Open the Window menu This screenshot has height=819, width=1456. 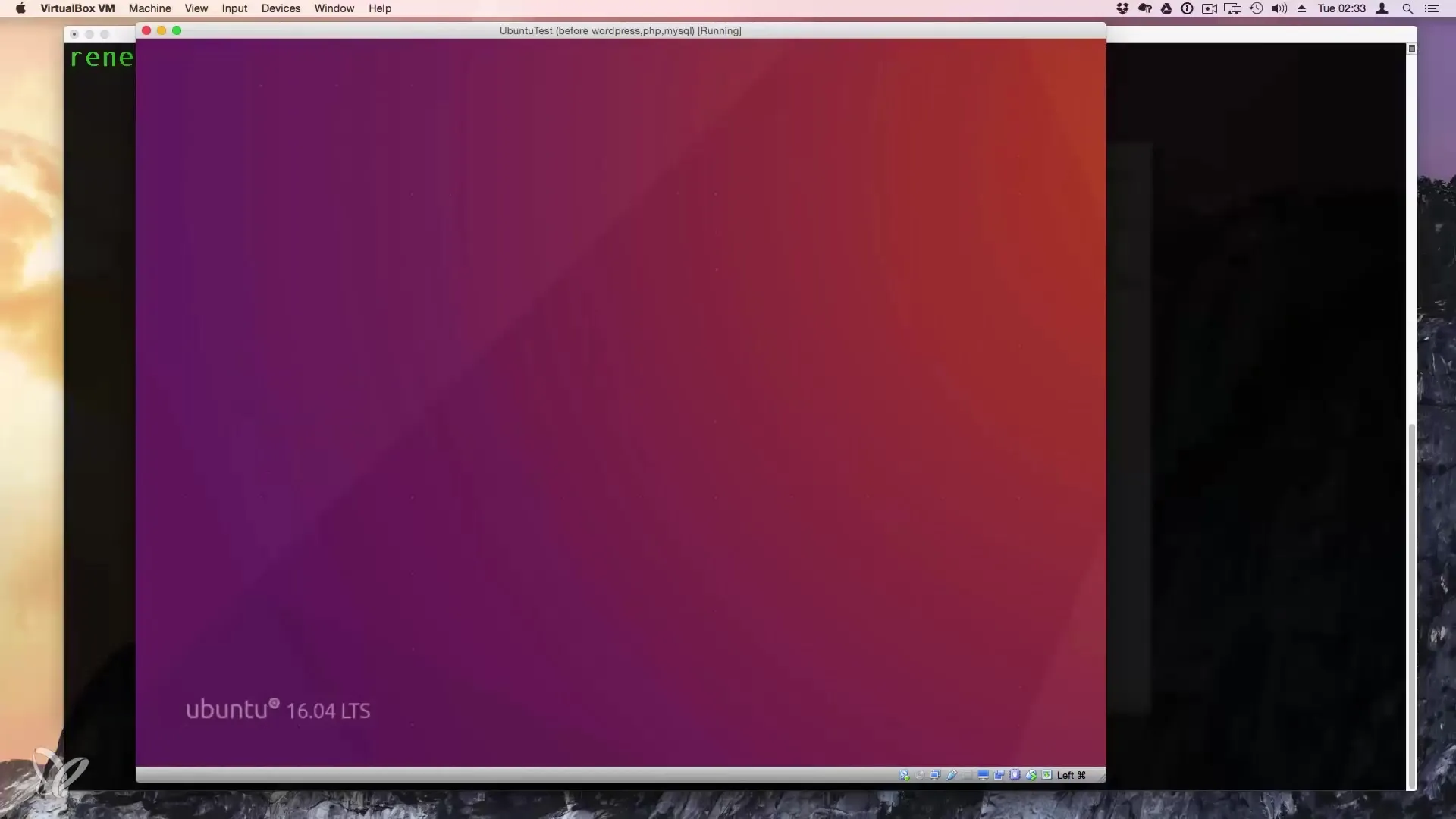tap(334, 8)
